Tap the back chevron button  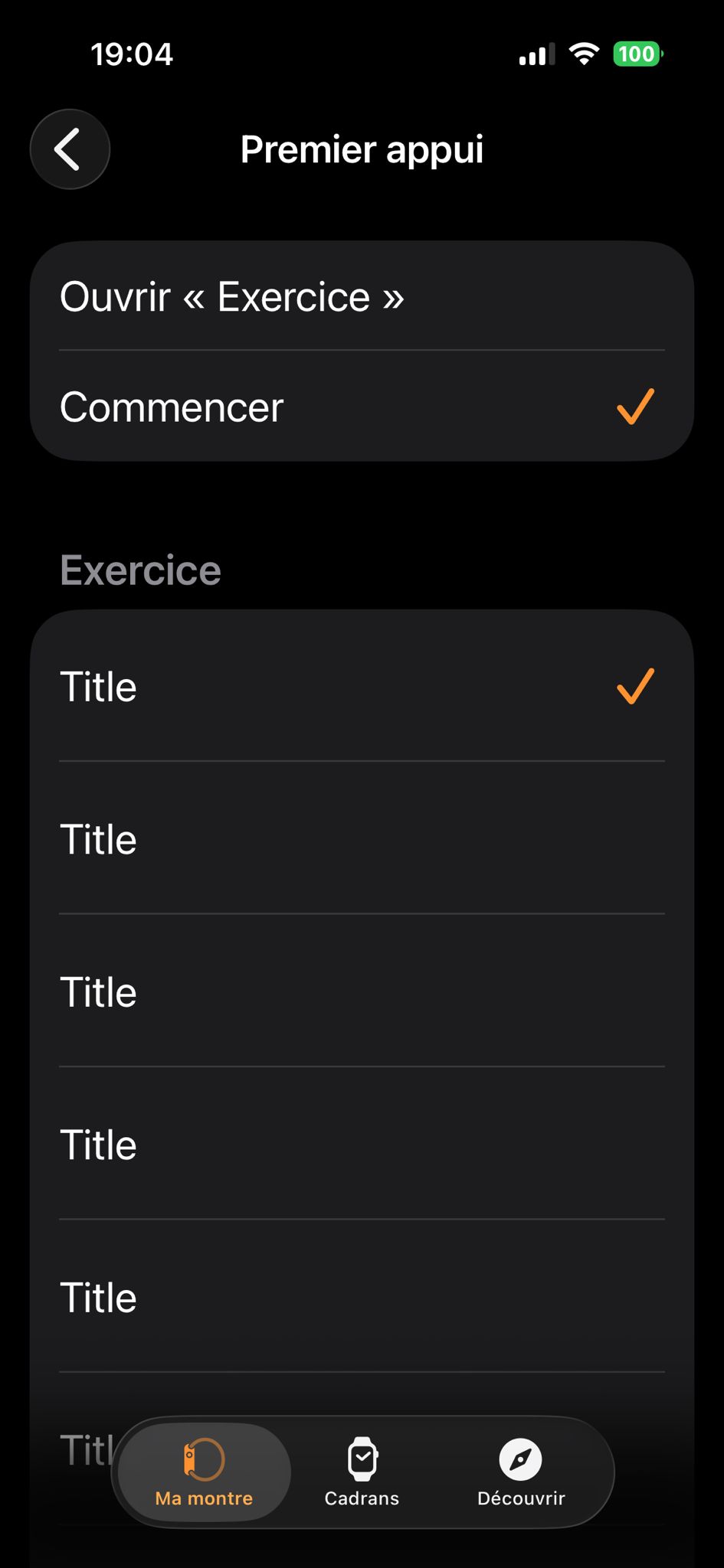pyautogui.click(x=70, y=149)
